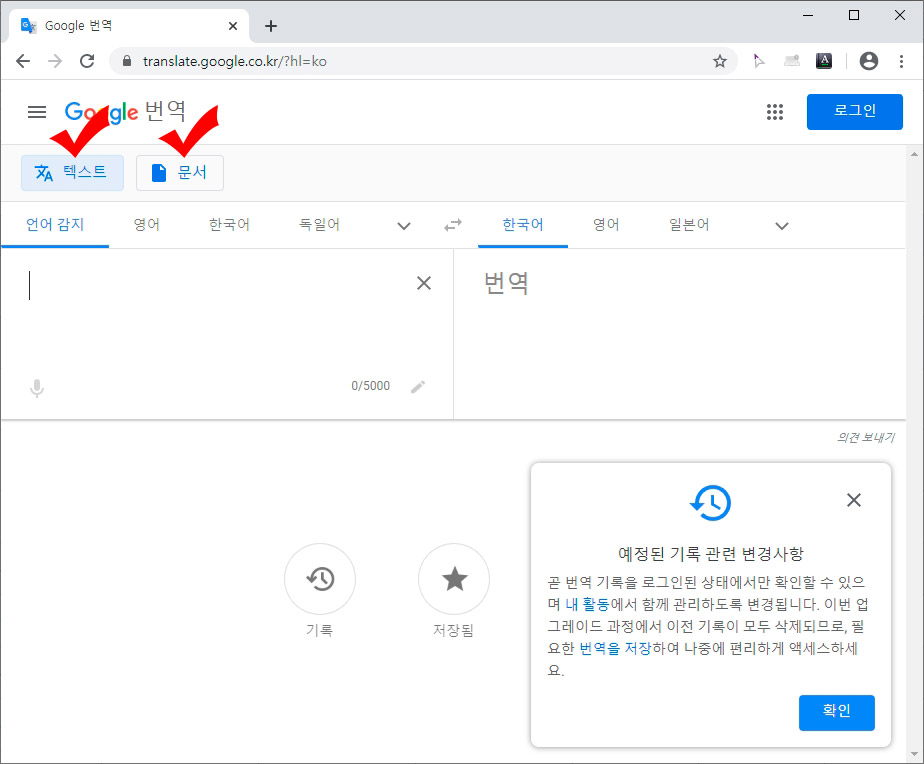Screen dimensions: 924x764
Task: Select 영어 as source language
Action: click(147, 225)
